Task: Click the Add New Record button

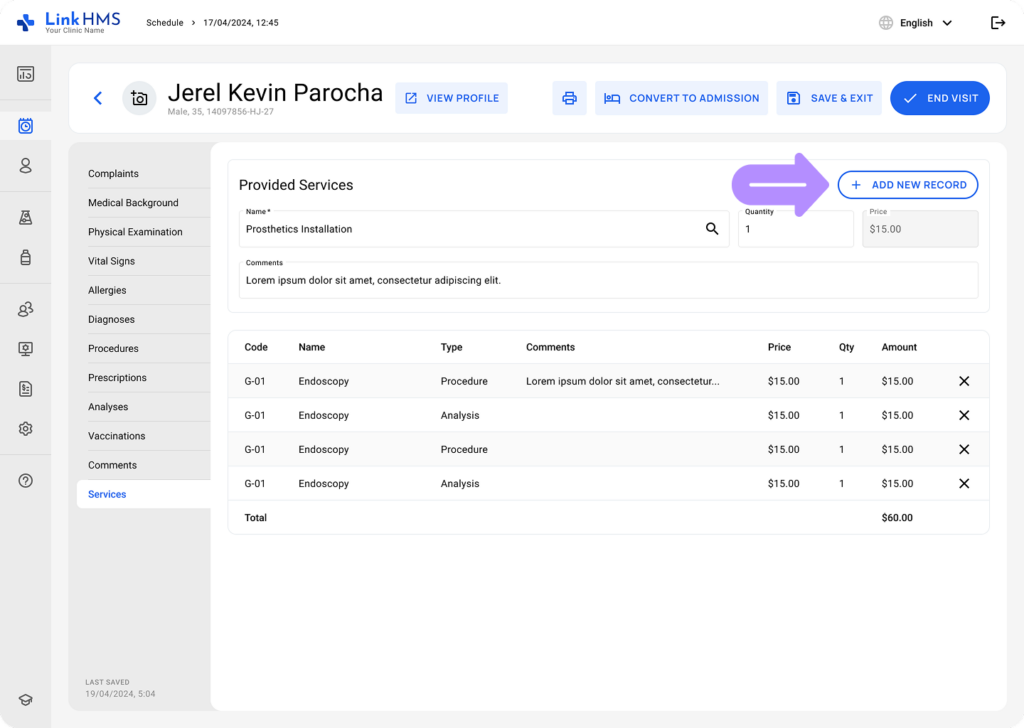Action: coord(907,184)
